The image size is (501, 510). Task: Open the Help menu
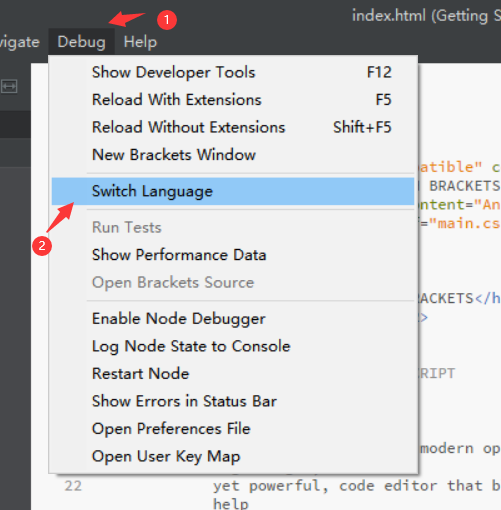pyautogui.click(x=140, y=42)
